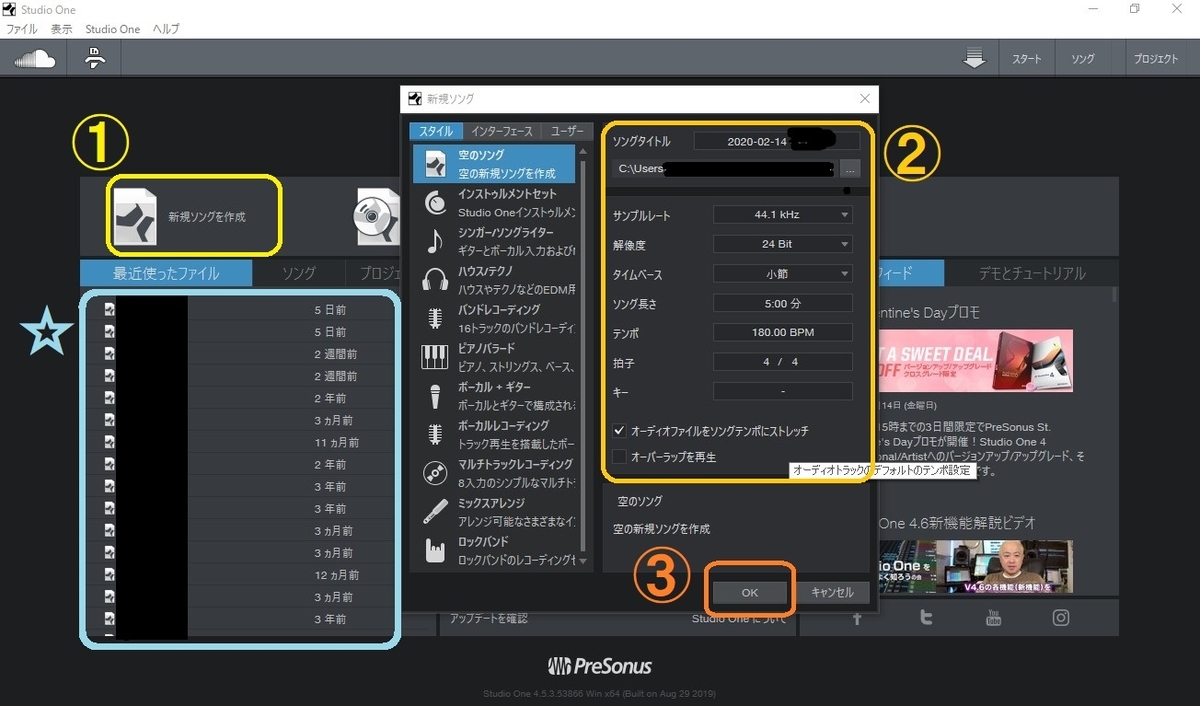Click the ソングタイトル input field
Image resolution: width=1200 pixels, height=706 pixels.
click(777, 142)
